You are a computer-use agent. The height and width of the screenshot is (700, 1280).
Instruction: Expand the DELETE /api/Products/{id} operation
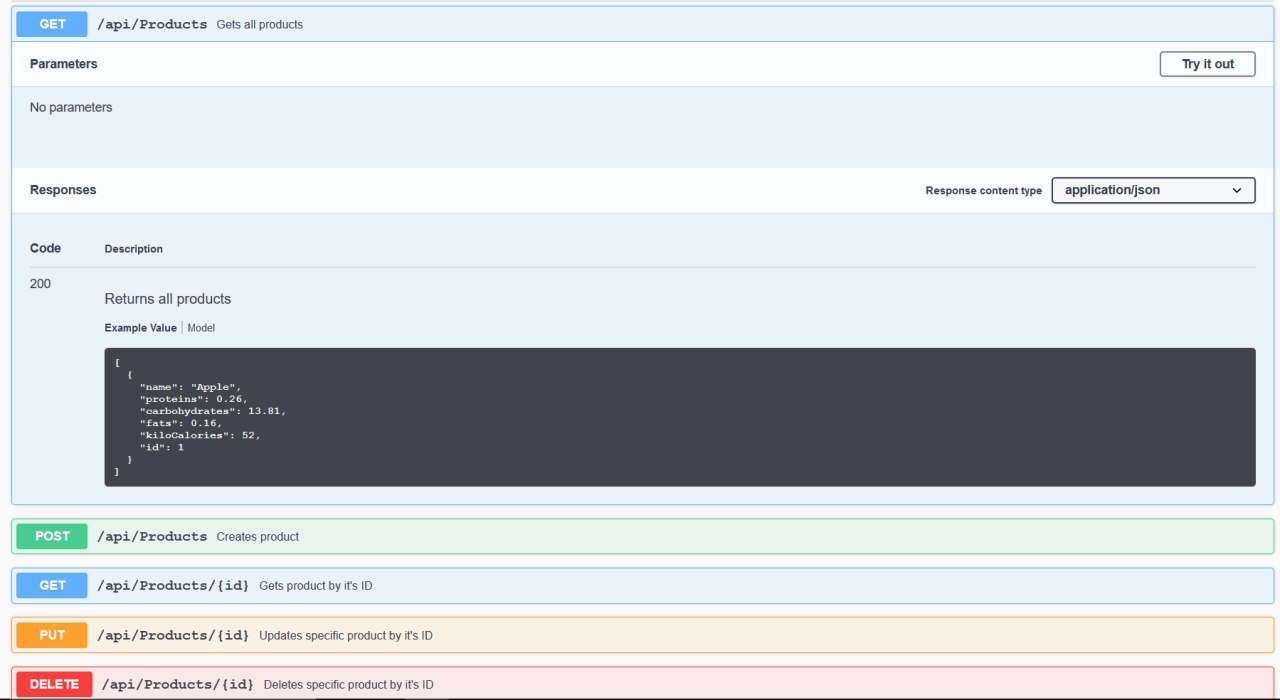pyautogui.click(x=643, y=684)
